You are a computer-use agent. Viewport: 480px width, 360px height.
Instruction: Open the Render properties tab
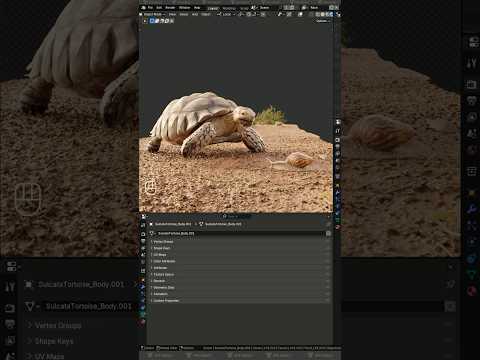143,234
